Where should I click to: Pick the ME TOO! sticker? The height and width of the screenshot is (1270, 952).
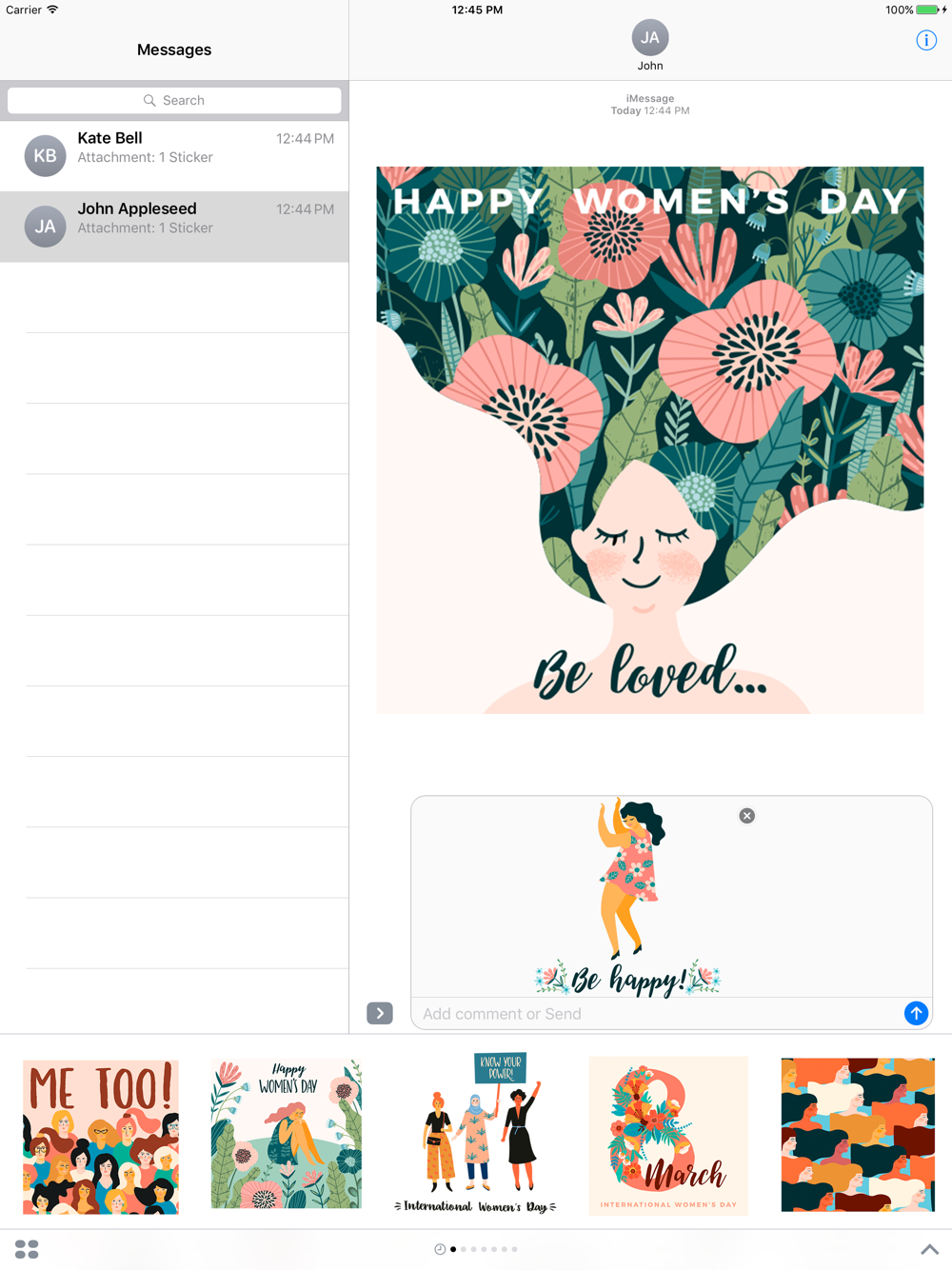pos(101,1137)
